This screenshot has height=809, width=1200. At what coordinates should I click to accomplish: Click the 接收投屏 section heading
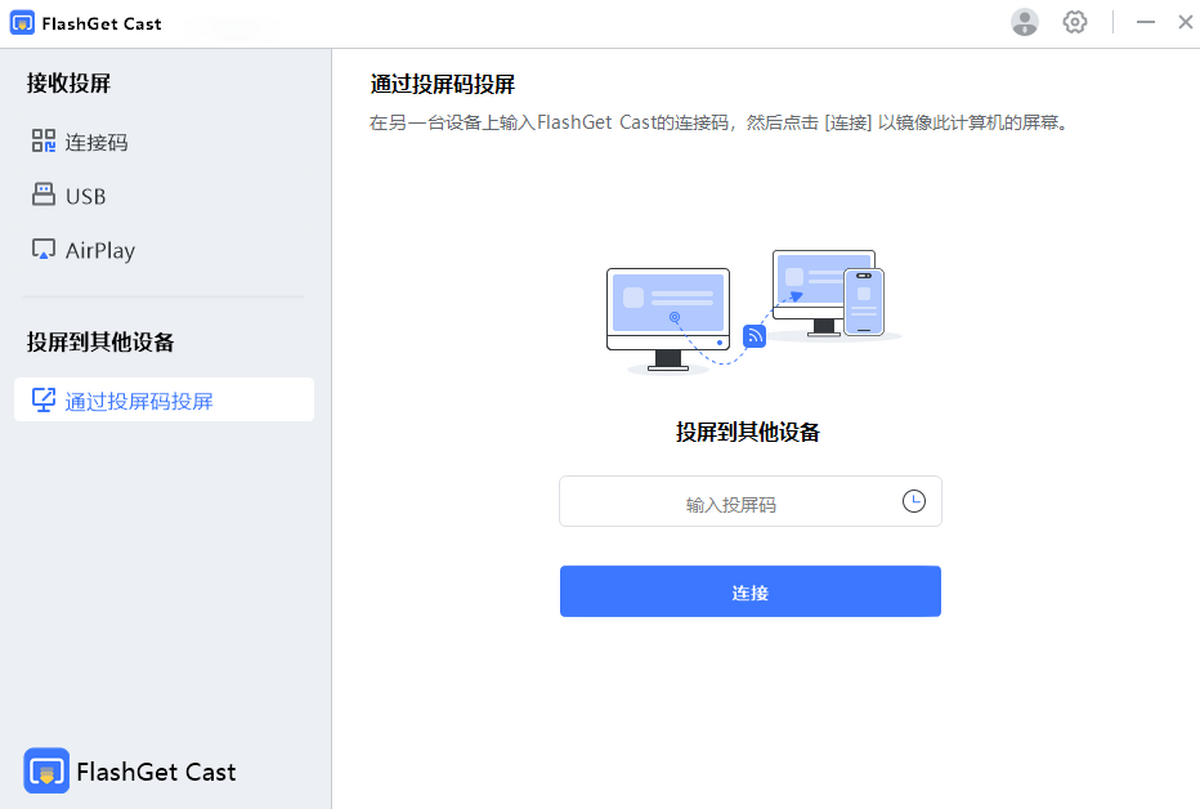pos(69,84)
